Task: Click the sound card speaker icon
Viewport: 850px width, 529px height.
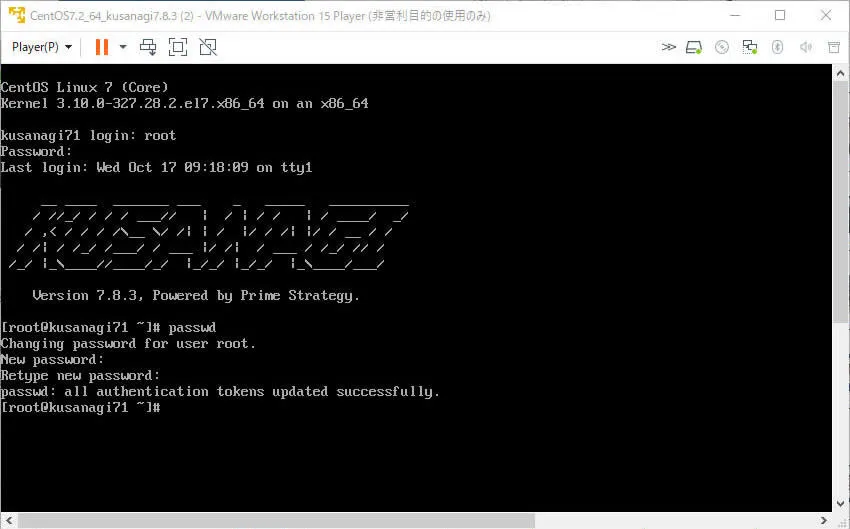Action: click(x=806, y=47)
